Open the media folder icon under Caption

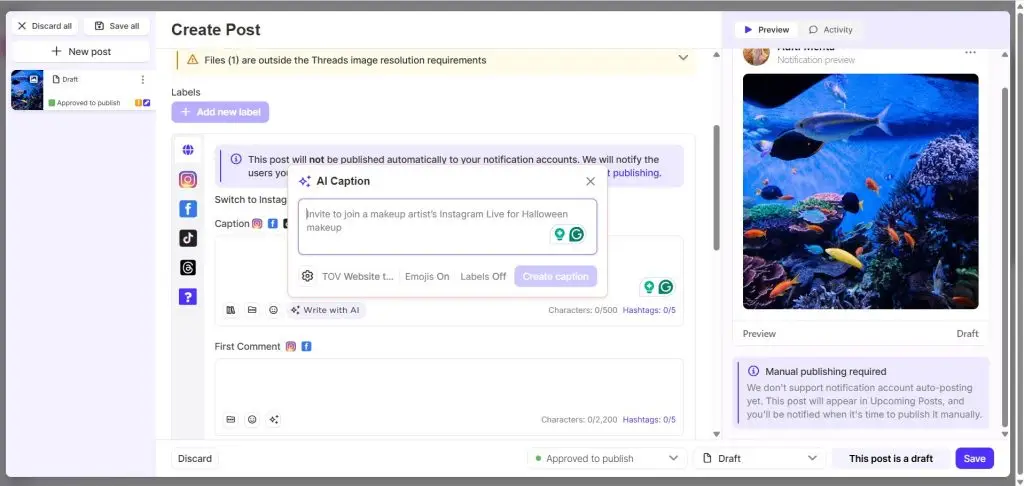[x=252, y=310]
